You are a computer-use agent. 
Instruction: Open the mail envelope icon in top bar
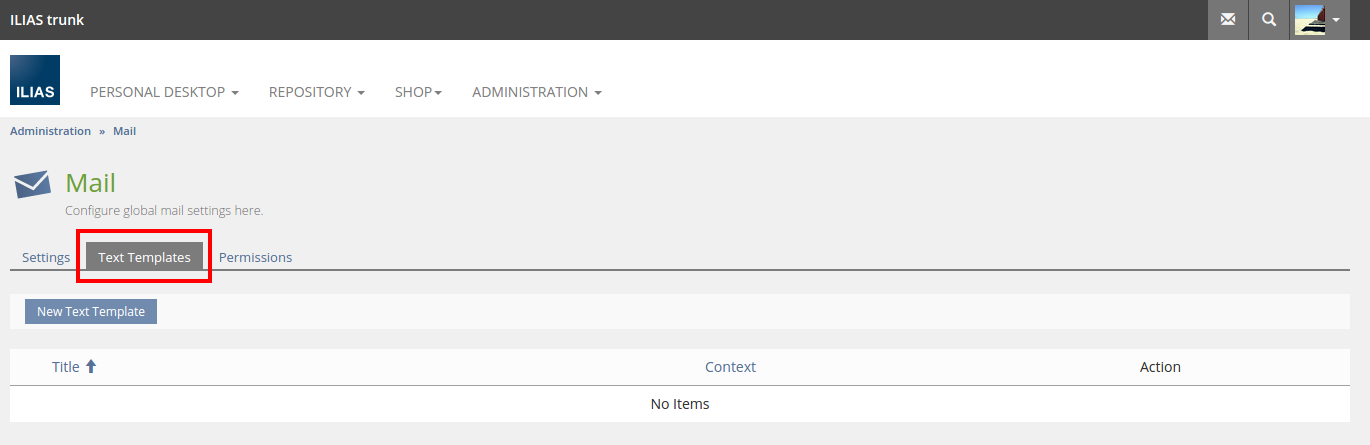pyautogui.click(x=1227, y=20)
